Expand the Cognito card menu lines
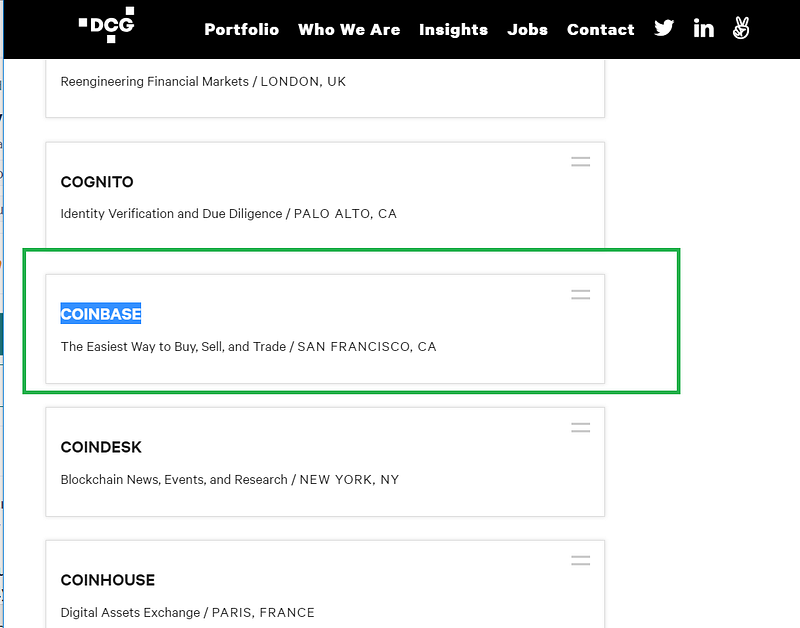This screenshot has height=628, width=800. [581, 162]
